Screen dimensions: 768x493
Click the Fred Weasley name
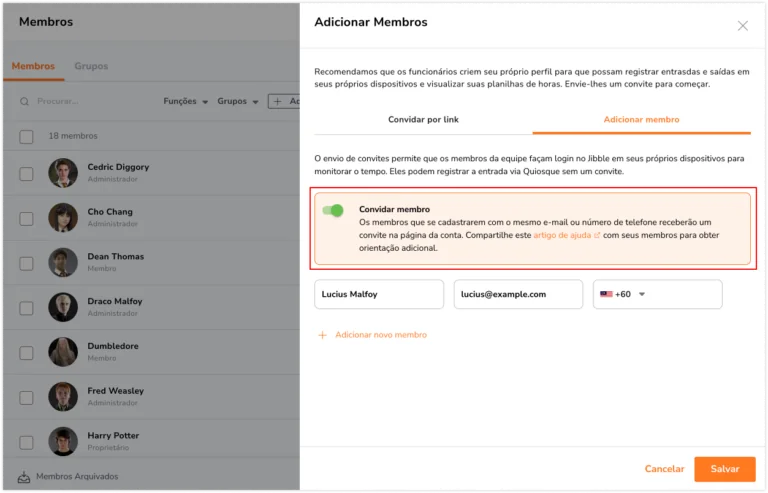coord(116,391)
